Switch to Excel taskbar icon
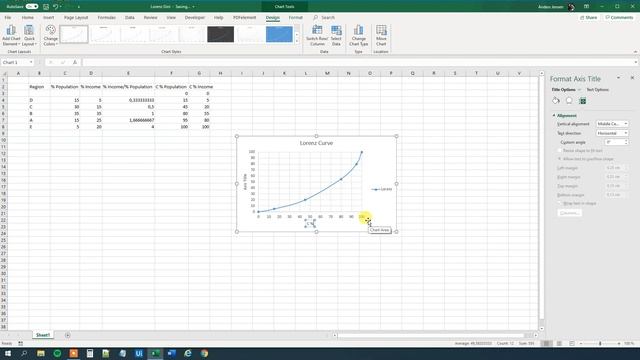 click(x=155, y=353)
